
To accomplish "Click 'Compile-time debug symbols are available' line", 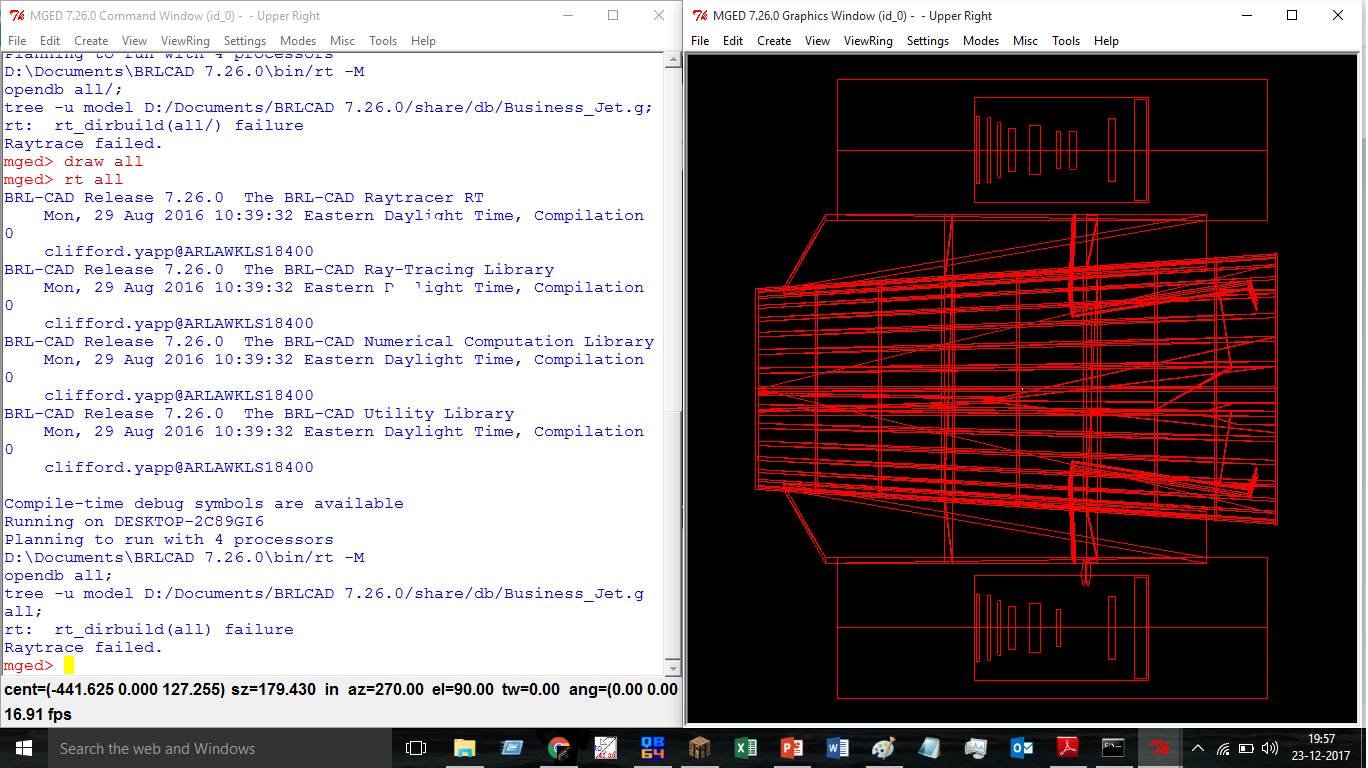I will pyautogui.click(x=204, y=504).
